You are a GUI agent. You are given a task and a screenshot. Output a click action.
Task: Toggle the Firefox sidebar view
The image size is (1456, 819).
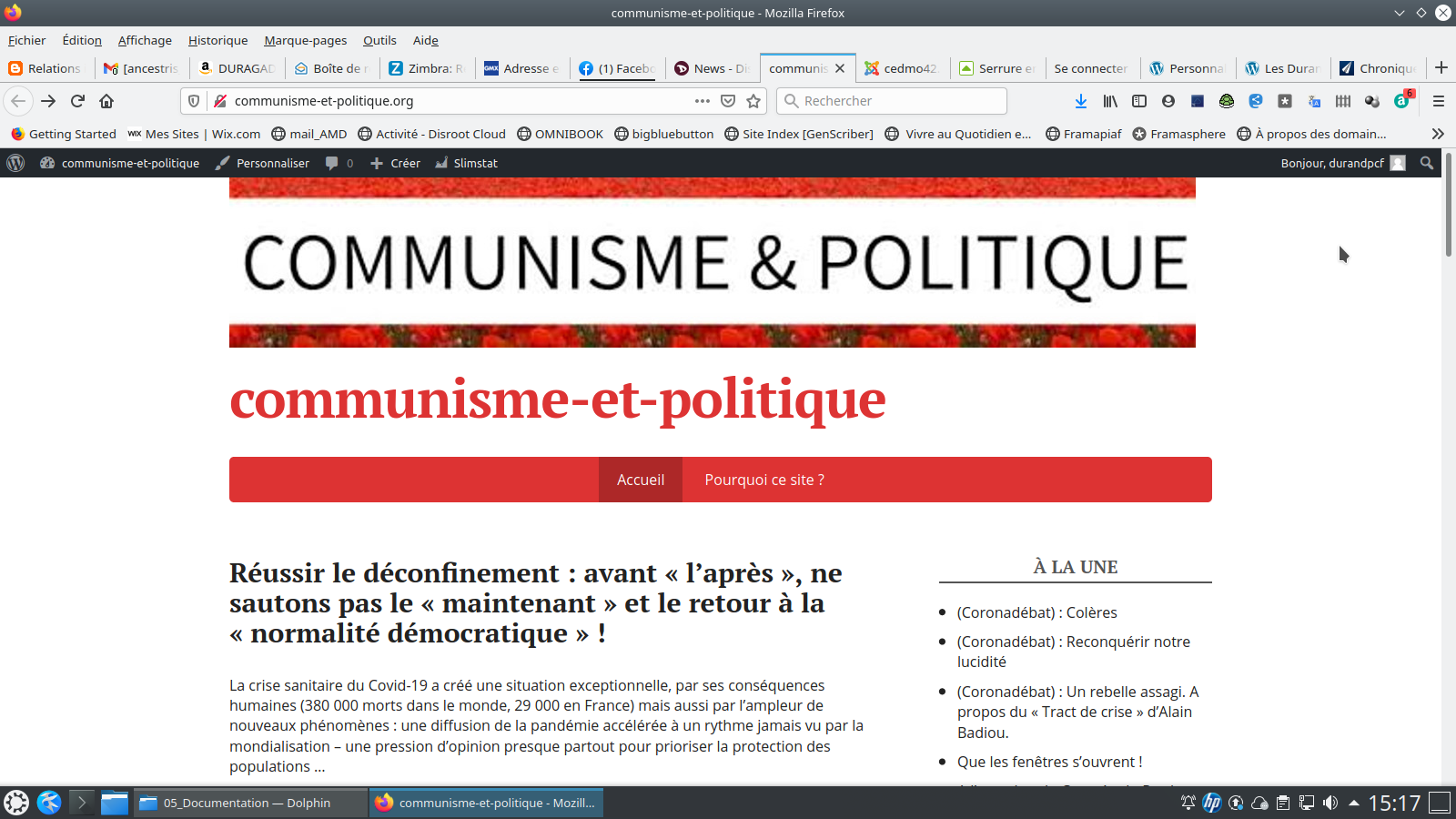(x=1139, y=101)
